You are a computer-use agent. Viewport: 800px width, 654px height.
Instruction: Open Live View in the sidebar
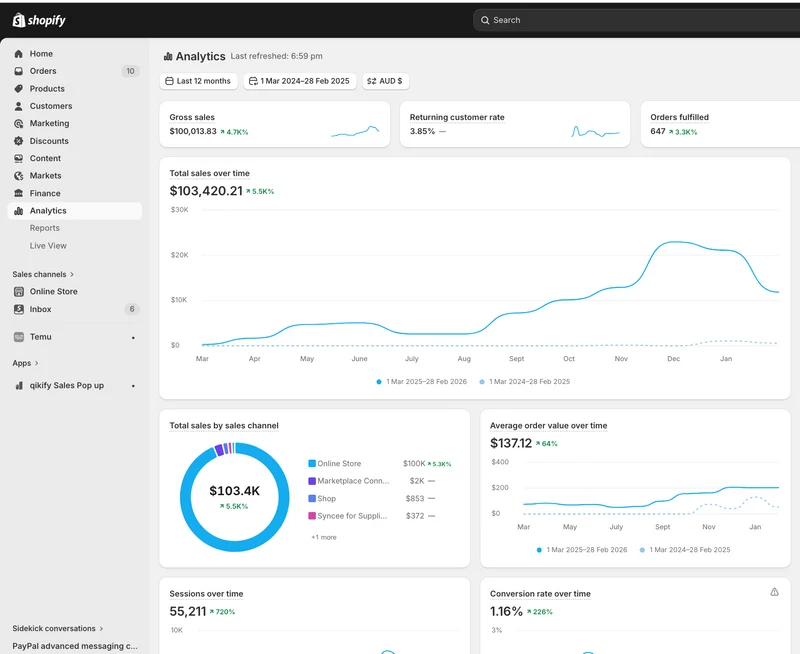tap(48, 245)
